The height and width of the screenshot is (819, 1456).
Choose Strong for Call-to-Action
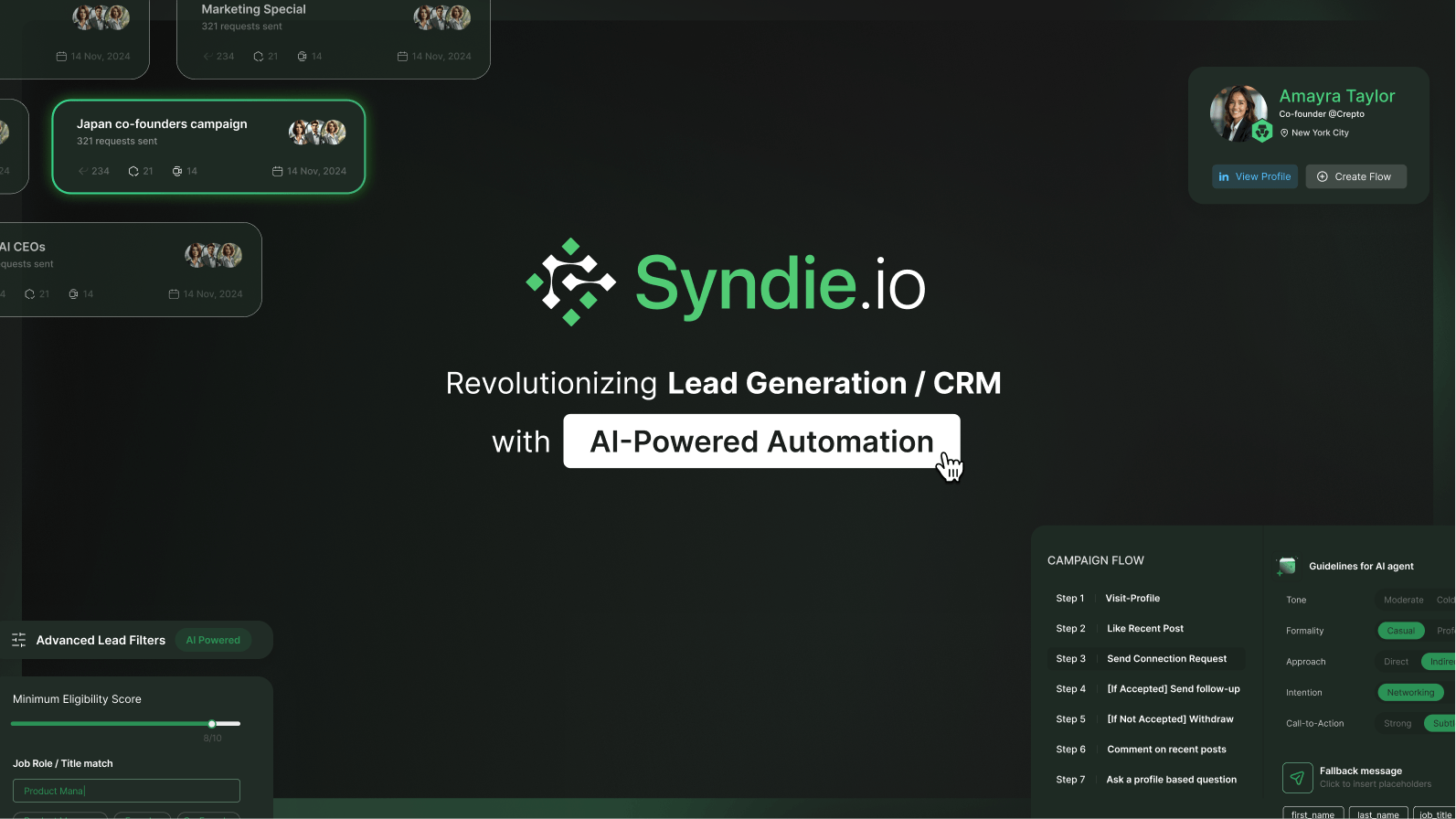1397,724
